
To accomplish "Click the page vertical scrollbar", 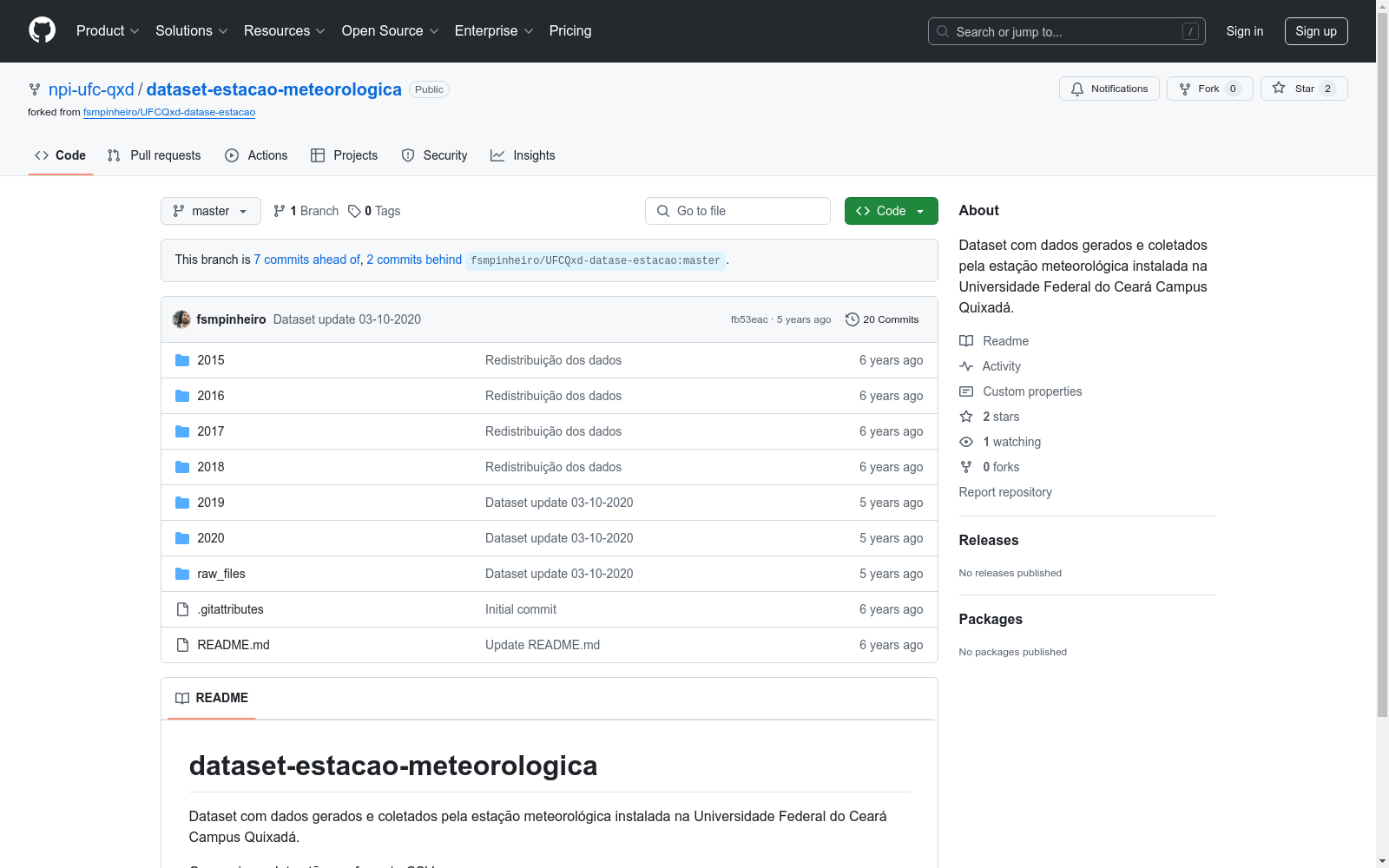I will click(x=1382, y=365).
